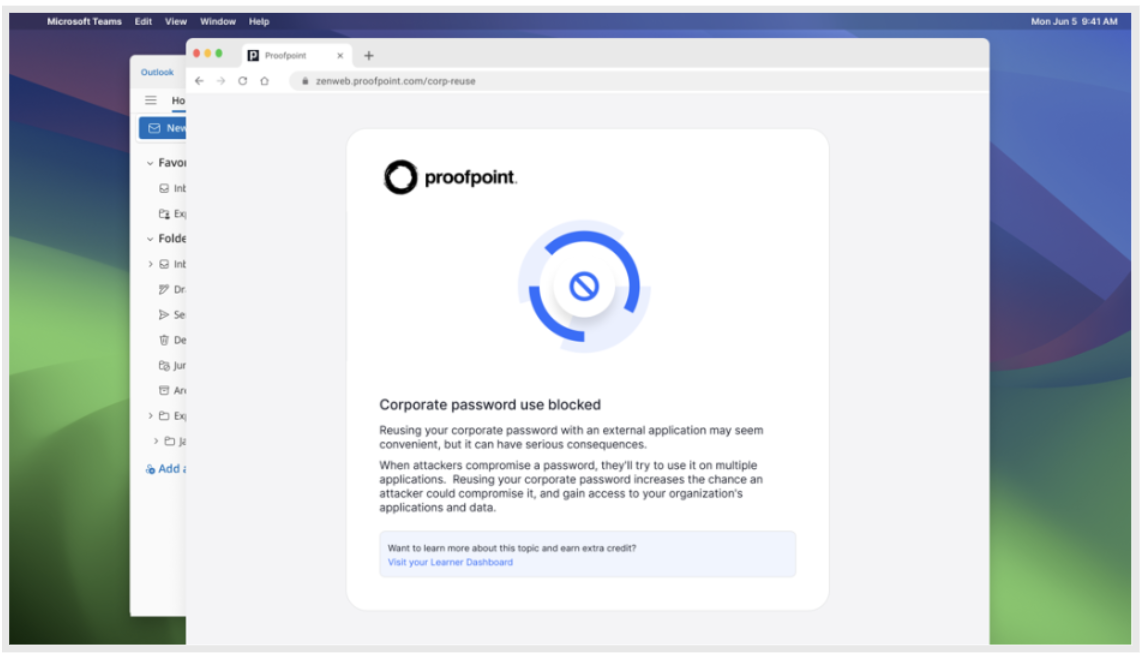Close the Proofpoint tab

pyautogui.click(x=340, y=56)
